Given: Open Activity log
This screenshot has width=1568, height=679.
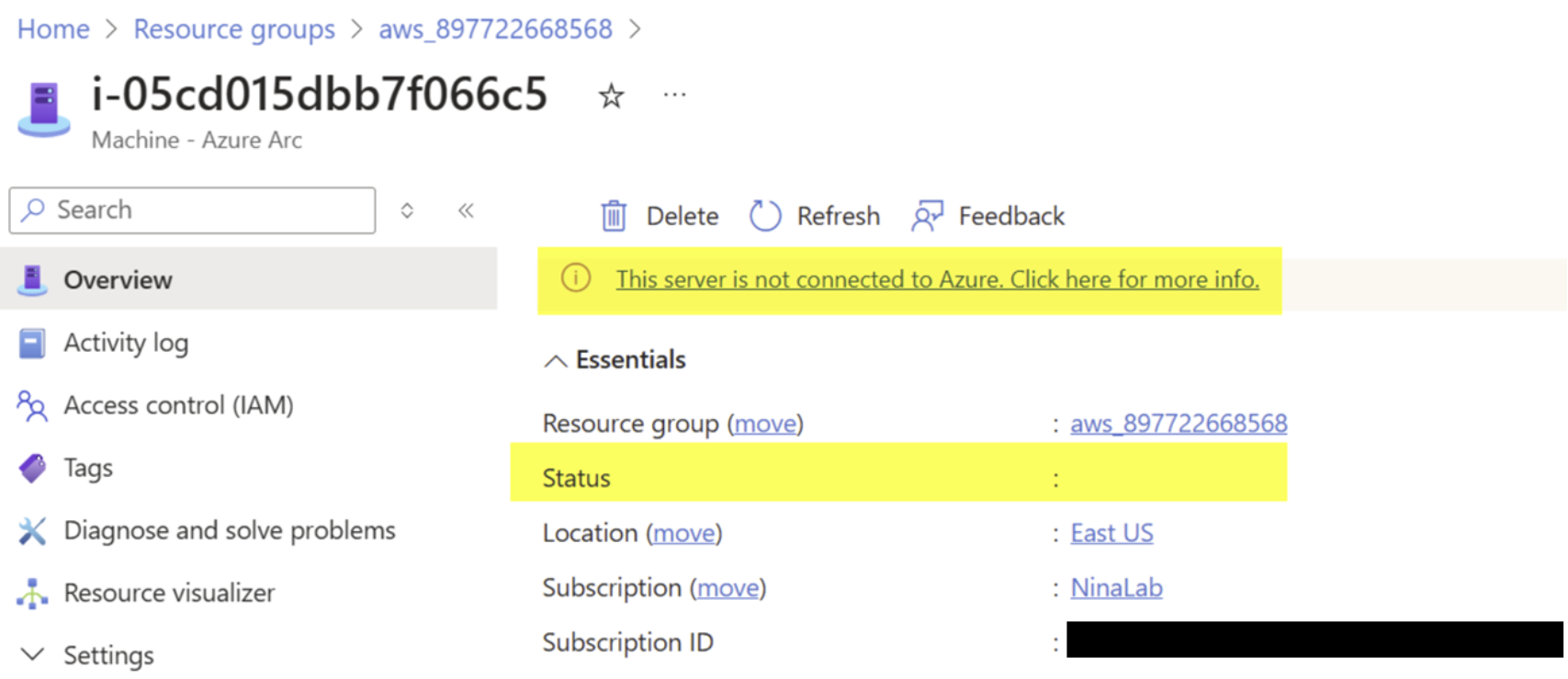Looking at the screenshot, I should click(126, 344).
